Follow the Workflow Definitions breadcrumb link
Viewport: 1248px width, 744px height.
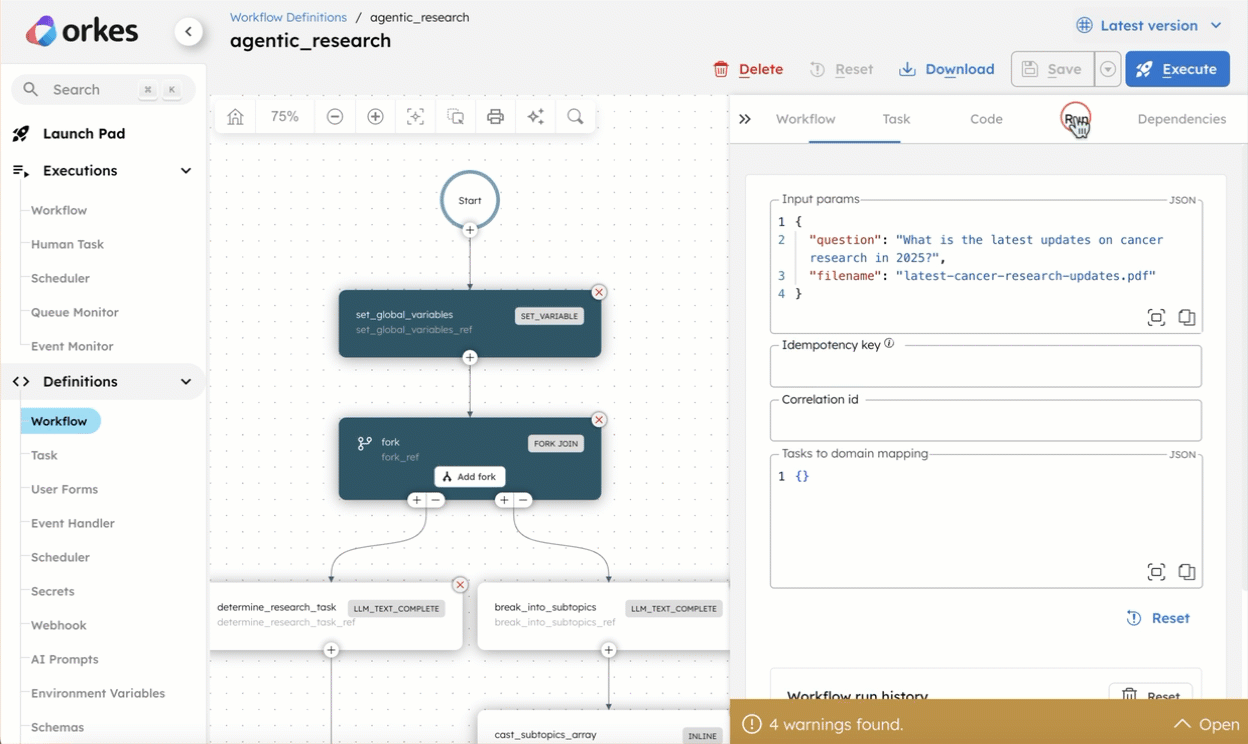point(288,17)
